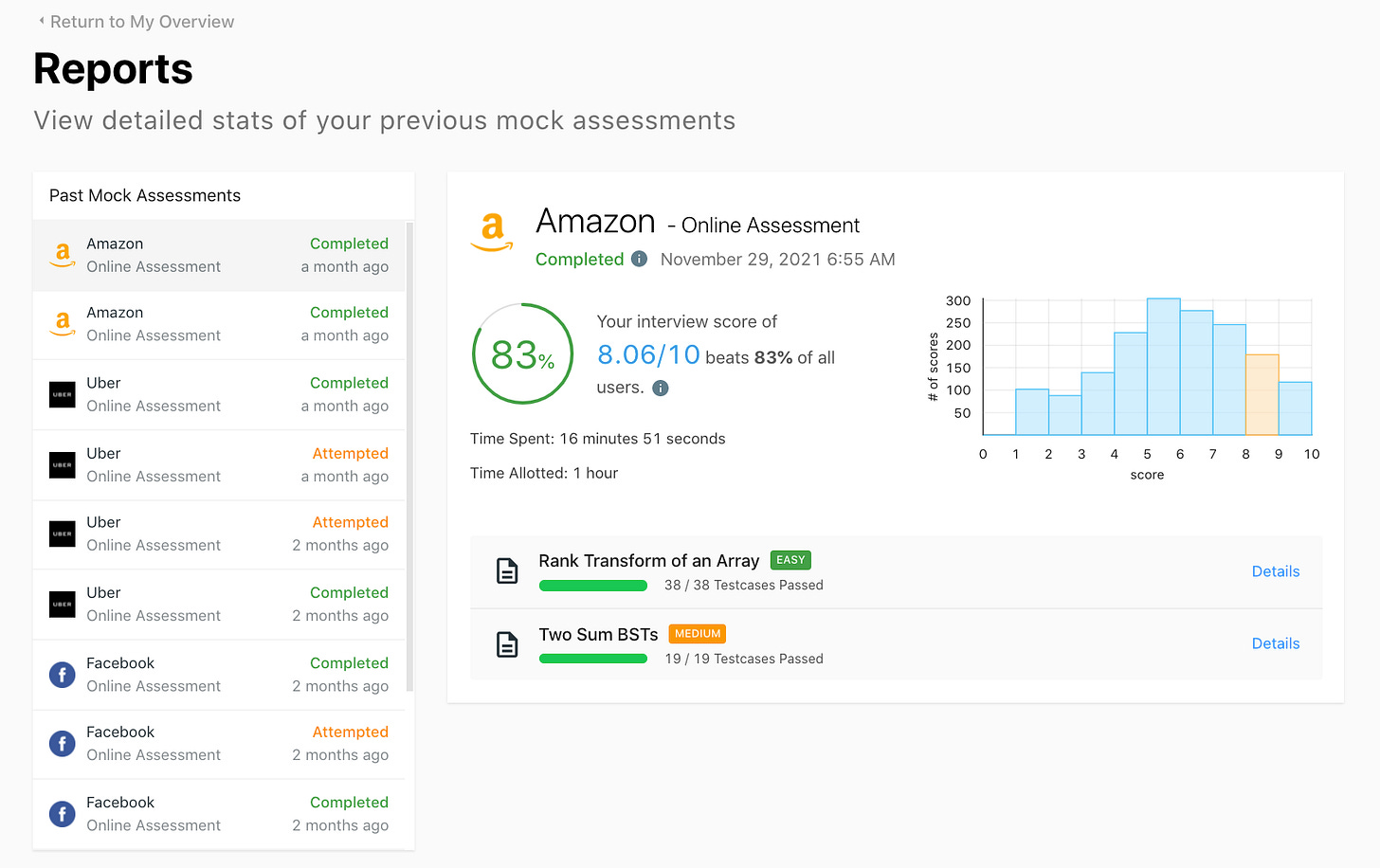Click the info icon after 'users.' text
The image size is (1380, 868).
[x=661, y=388]
